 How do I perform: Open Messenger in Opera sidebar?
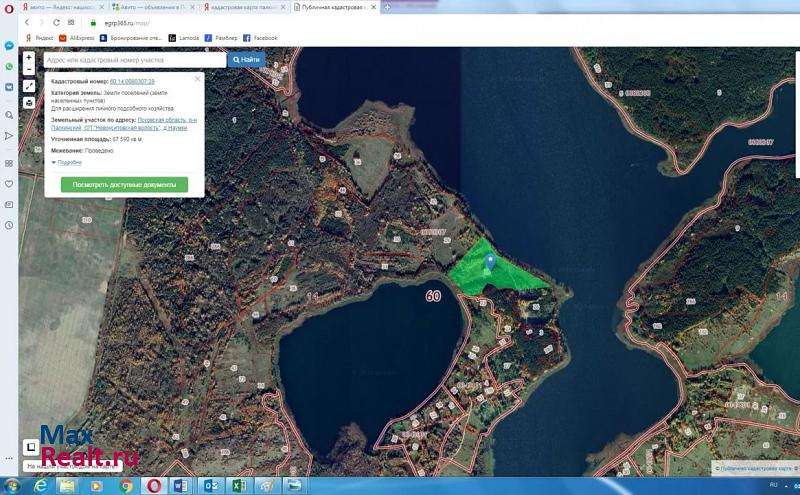pos(8,46)
